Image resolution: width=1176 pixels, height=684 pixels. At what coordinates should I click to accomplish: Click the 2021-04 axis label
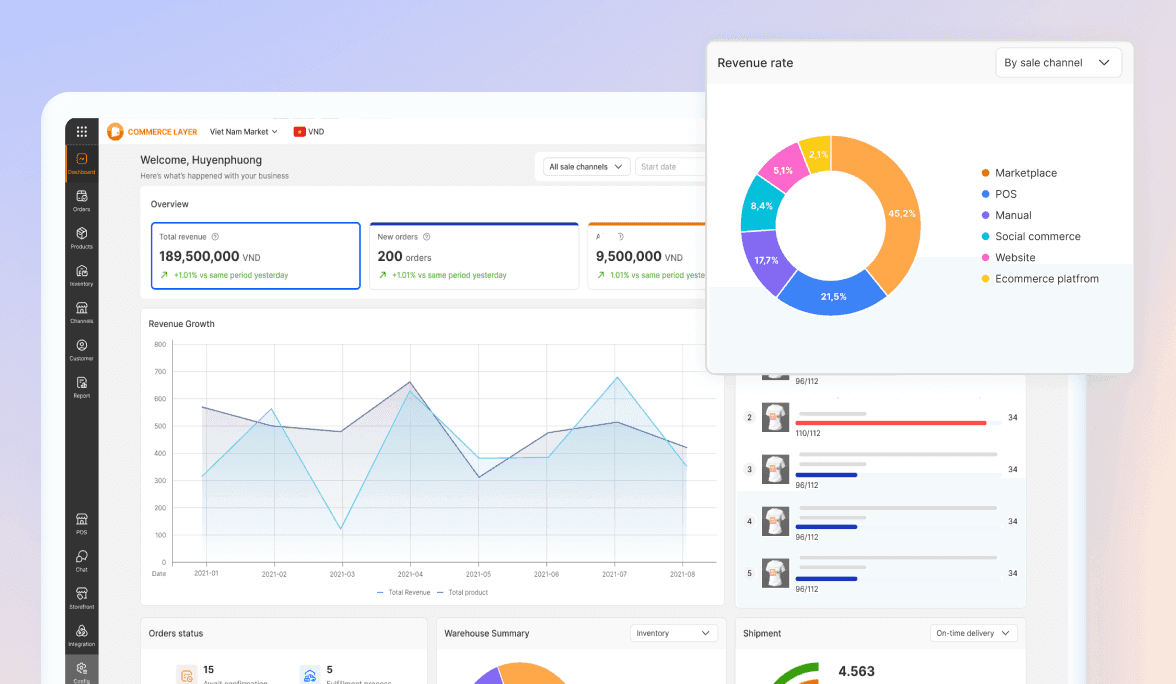pyautogui.click(x=410, y=574)
